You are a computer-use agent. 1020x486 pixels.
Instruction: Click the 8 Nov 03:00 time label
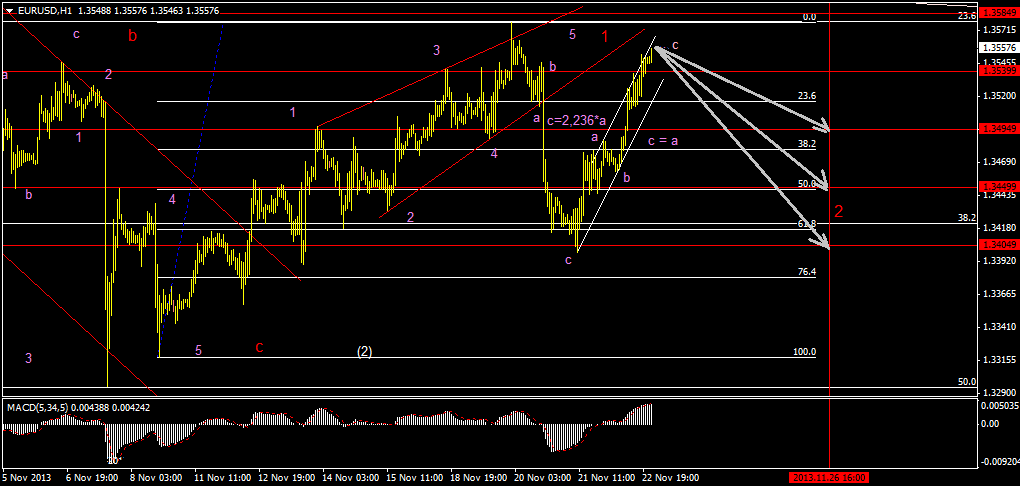[154, 478]
